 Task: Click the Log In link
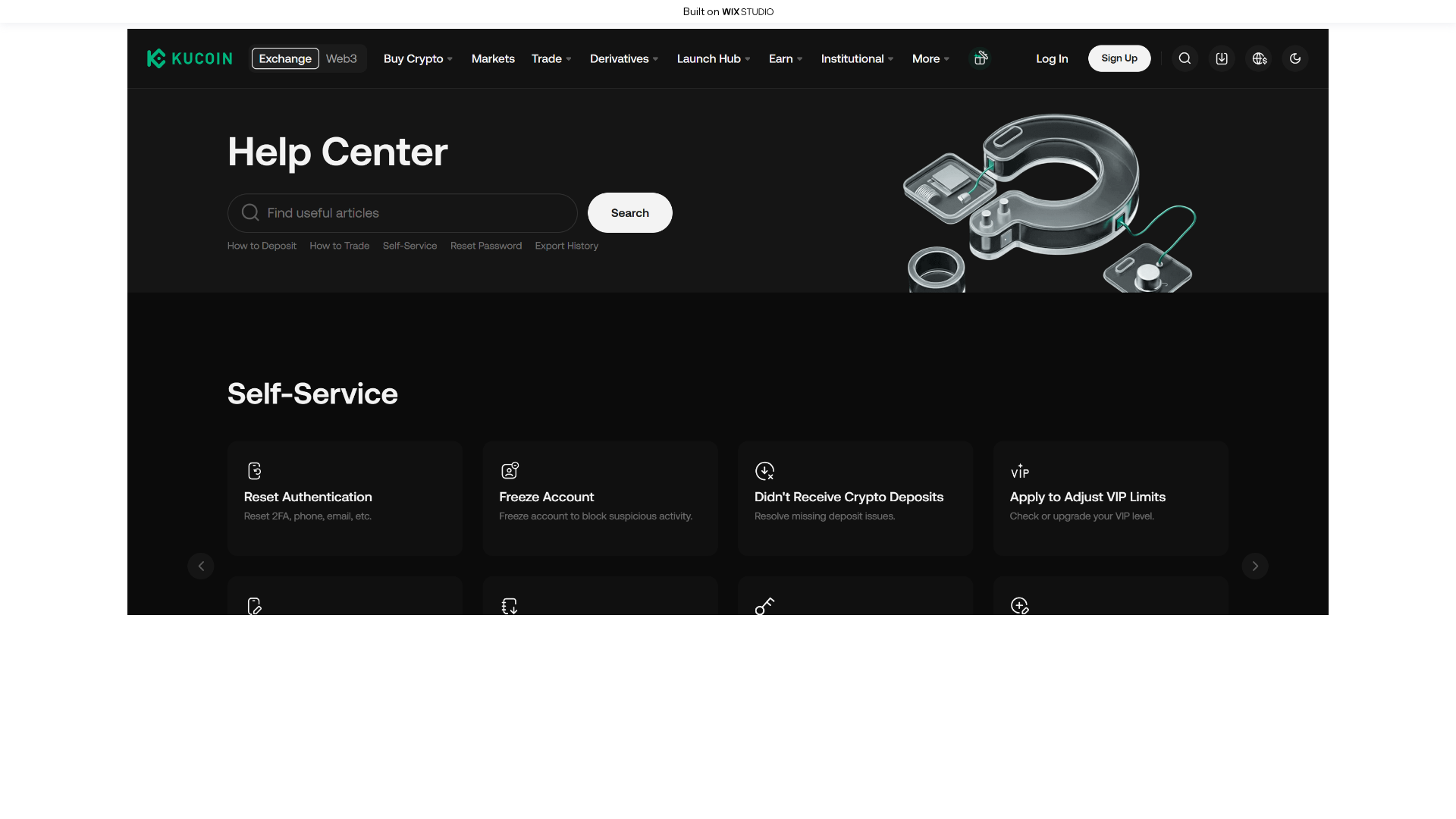pyautogui.click(x=1052, y=58)
